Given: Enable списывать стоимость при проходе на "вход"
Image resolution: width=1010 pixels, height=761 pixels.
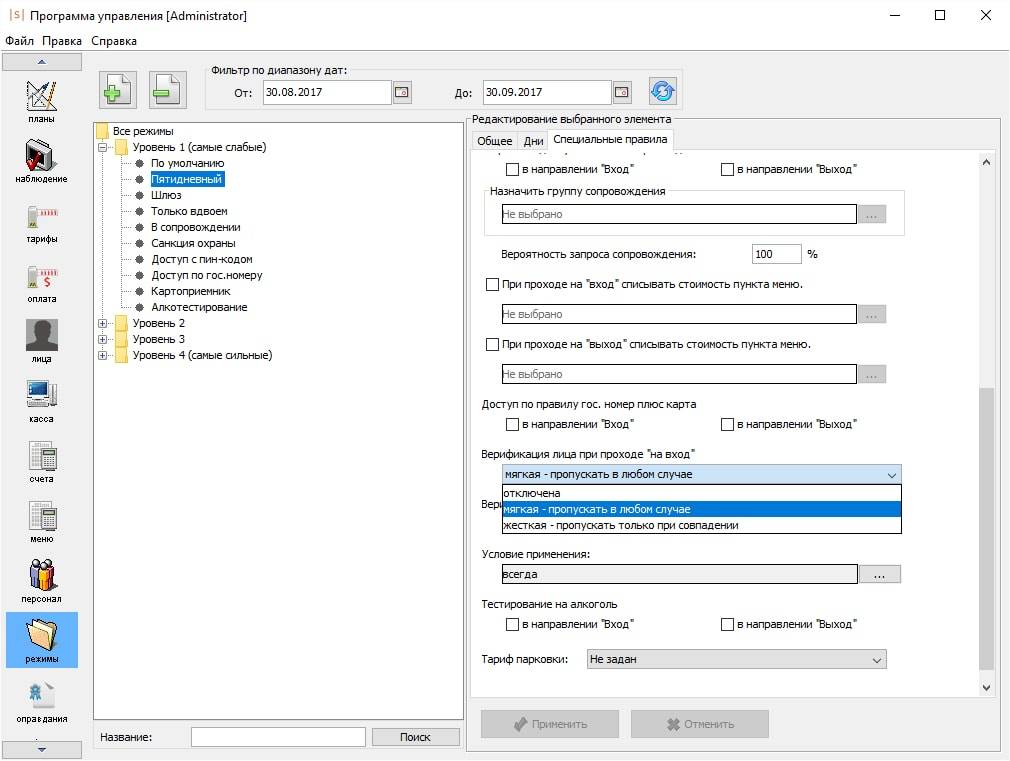Looking at the screenshot, I should click(492, 285).
